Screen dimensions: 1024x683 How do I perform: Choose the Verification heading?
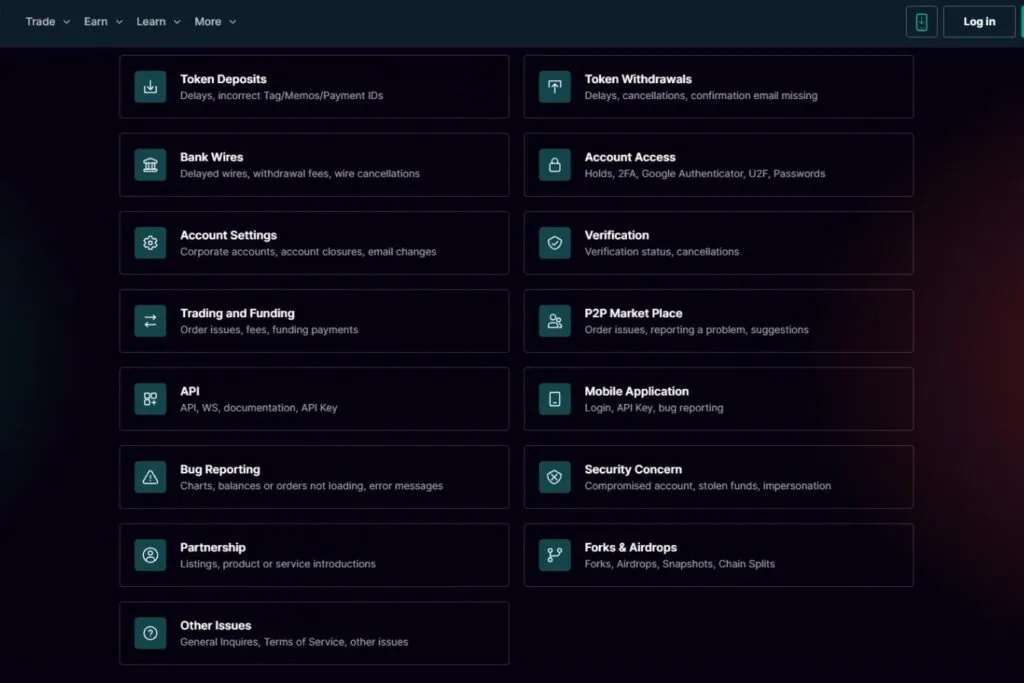coord(616,235)
